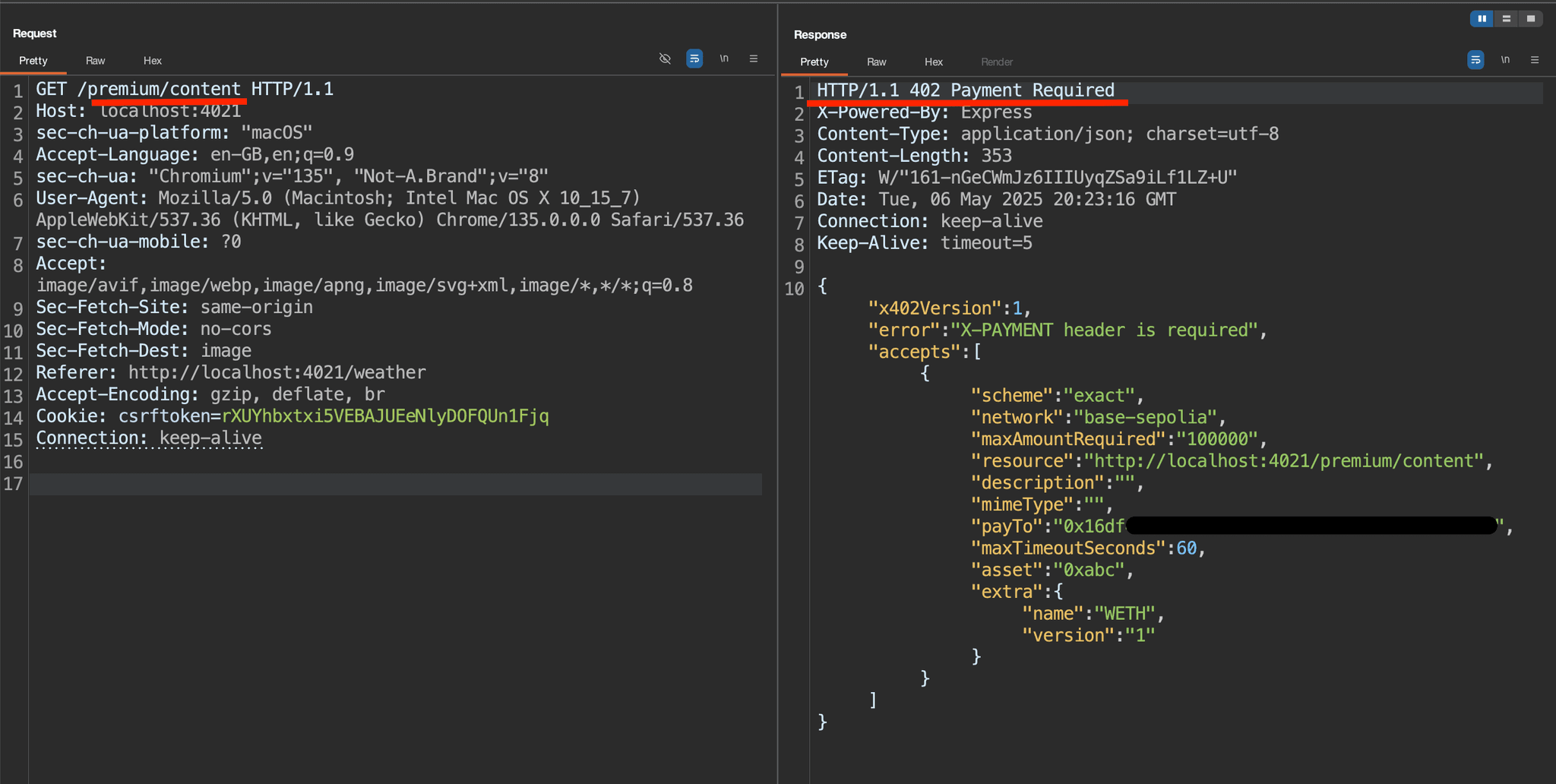Toggle \n newline display in Response pane

coord(1505,60)
